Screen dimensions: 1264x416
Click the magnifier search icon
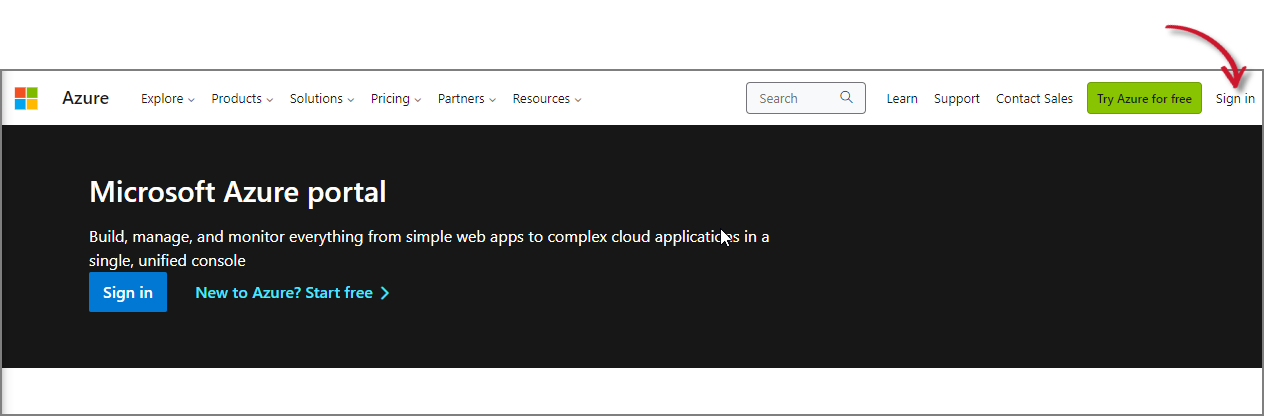(x=847, y=98)
